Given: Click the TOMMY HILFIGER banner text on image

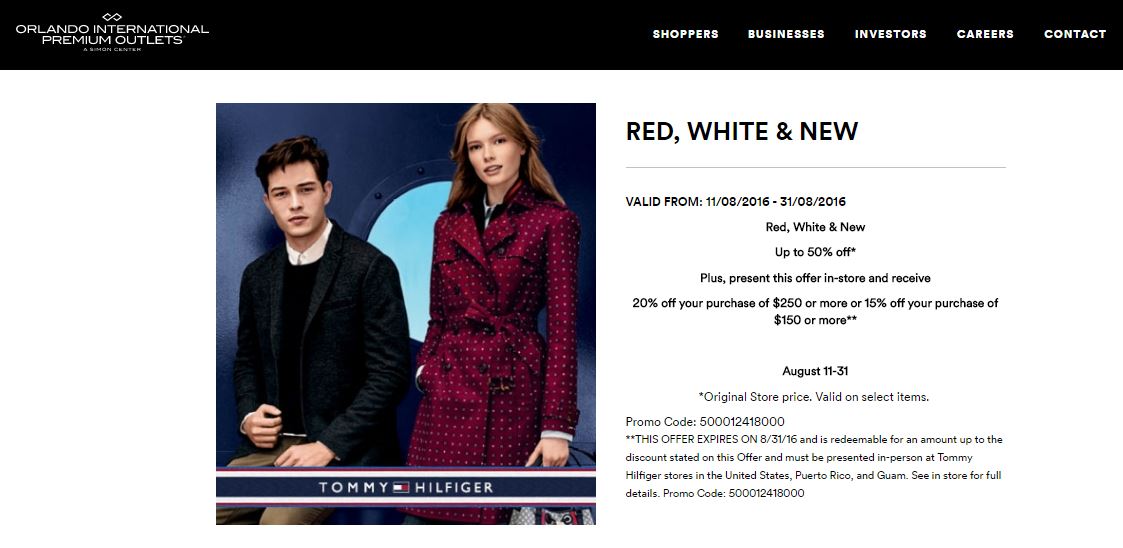Looking at the screenshot, I should coord(406,488).
